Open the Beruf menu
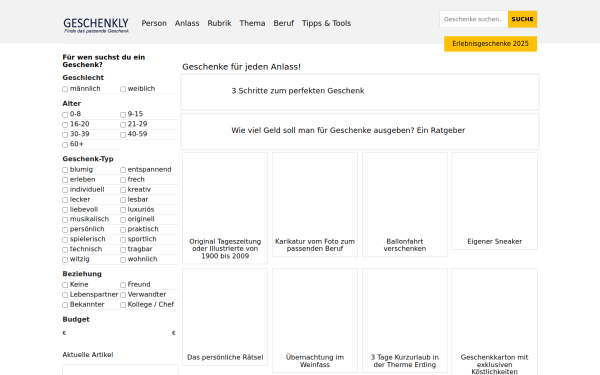This screenshot has height=375, width=600. tap(284, 23)
